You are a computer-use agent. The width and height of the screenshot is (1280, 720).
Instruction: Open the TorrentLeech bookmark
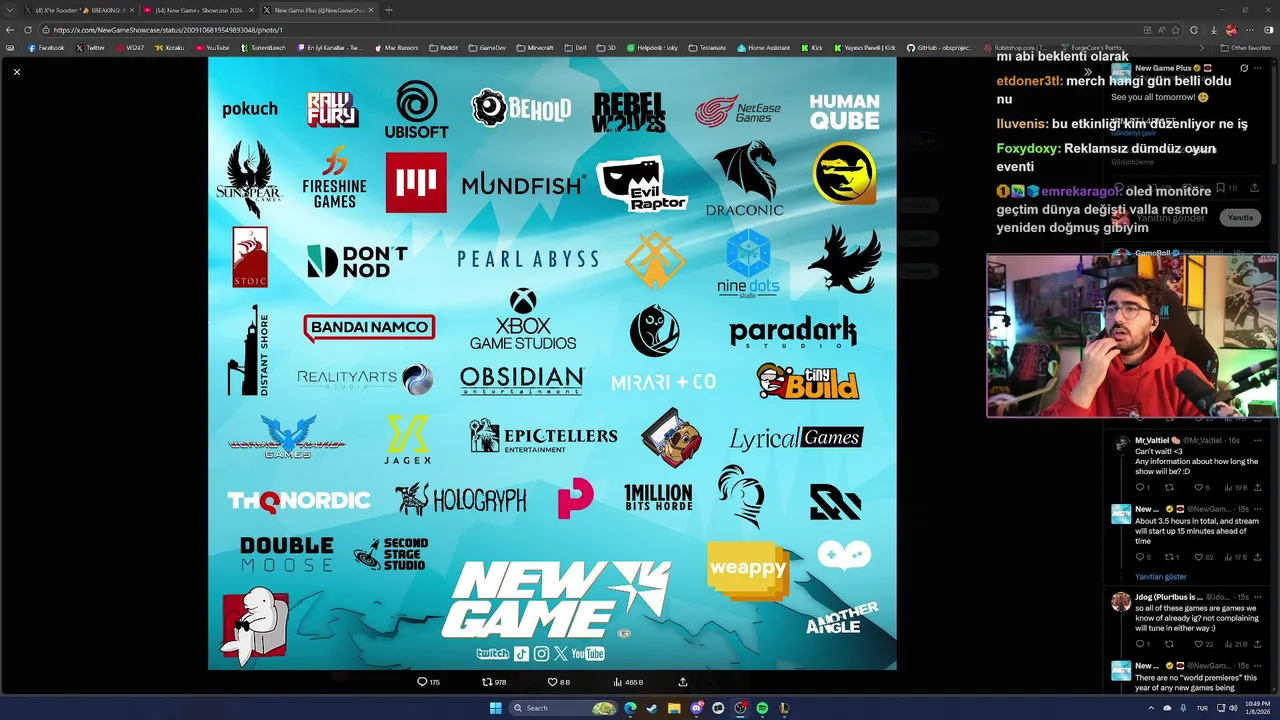click(264, 48)
